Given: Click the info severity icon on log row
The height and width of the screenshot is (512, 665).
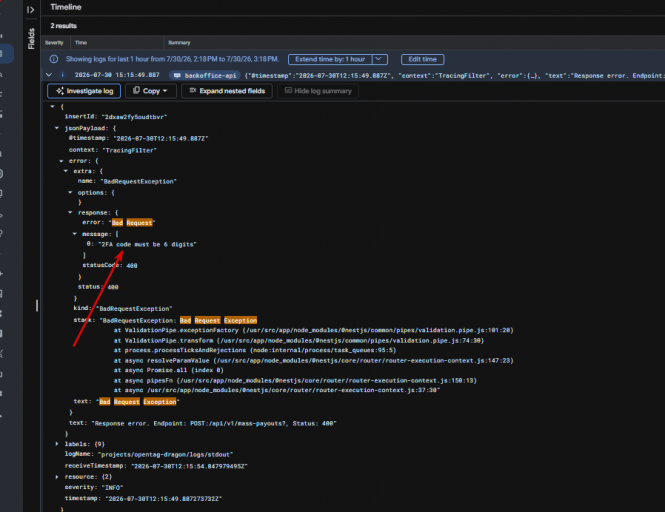Looking at the screenshot, I should [x=63, y=75].
